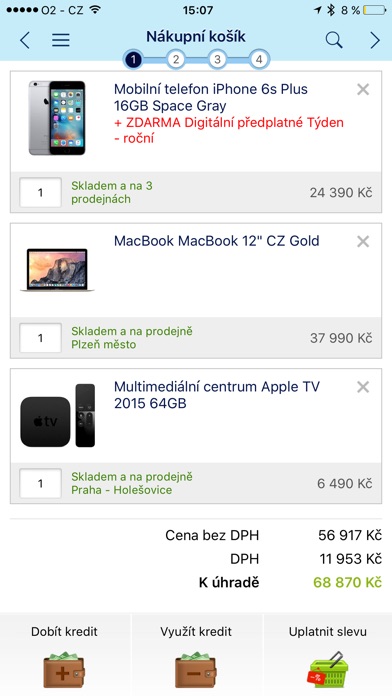Proceed with the right arrow icon
The width and height of the screenshot is (392, 696).
point(375,40)
